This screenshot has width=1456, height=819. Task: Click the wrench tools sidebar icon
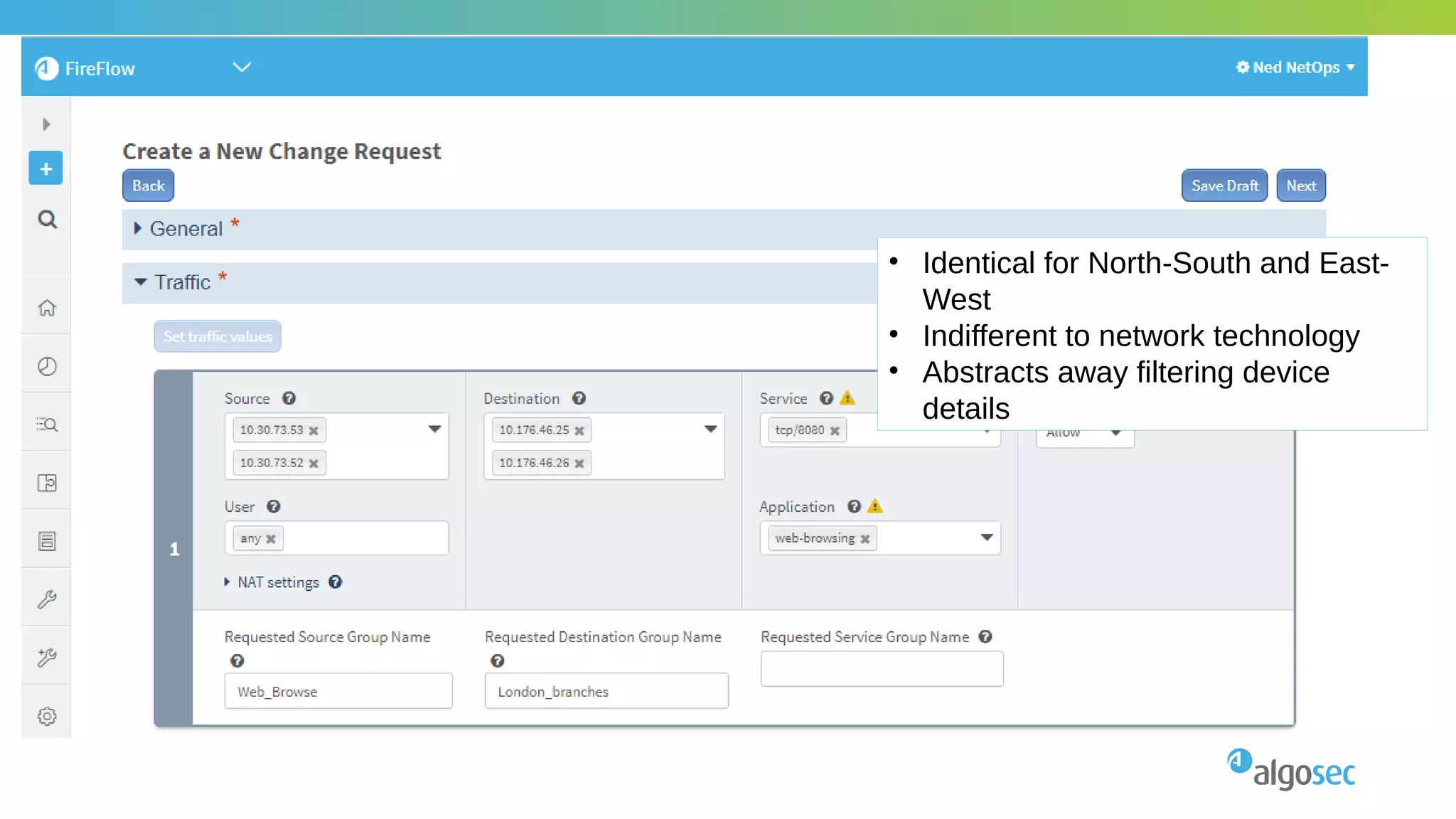coord(47,599)
